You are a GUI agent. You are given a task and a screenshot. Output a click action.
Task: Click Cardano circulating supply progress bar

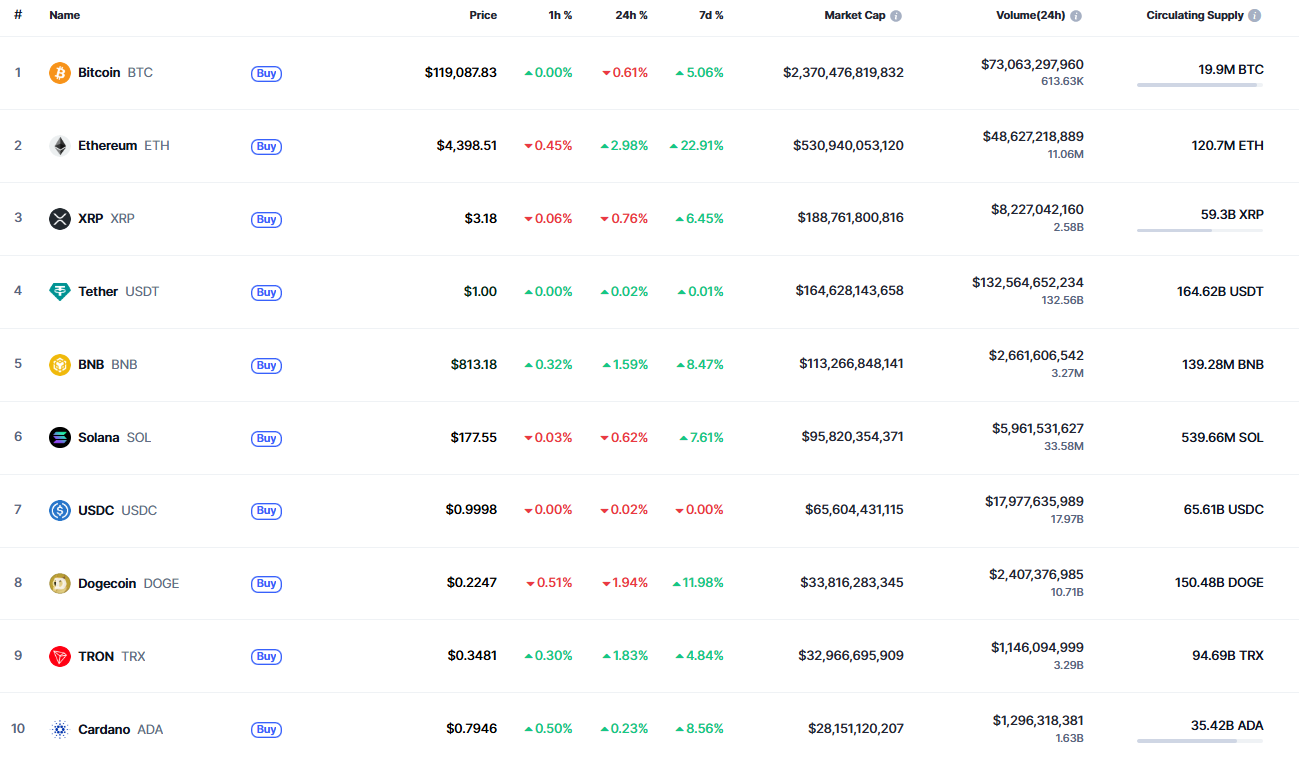tap(1200, 741)
